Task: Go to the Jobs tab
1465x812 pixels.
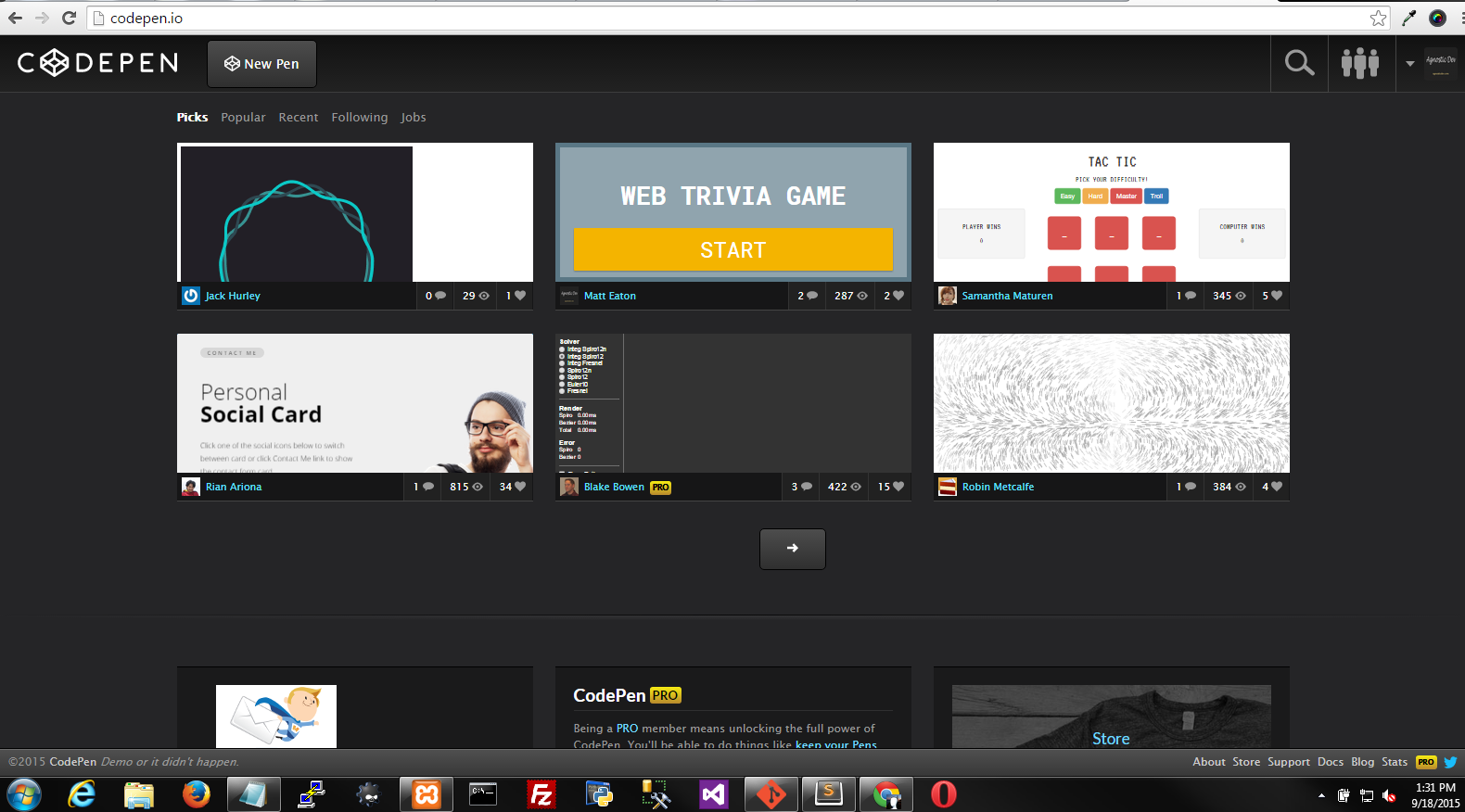Action: pyautogui.click(x=414, y=117)
